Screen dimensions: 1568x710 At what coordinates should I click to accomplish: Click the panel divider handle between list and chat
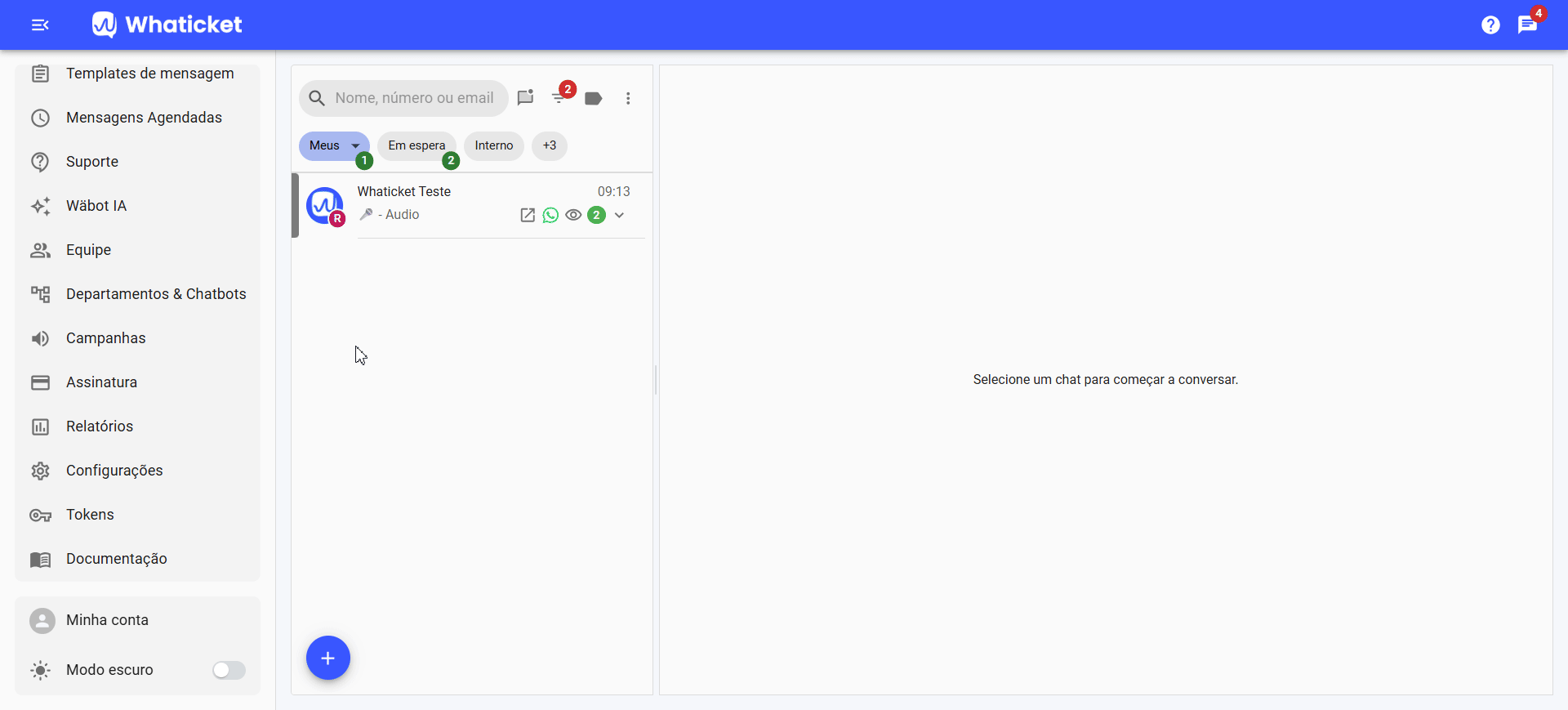656,380
